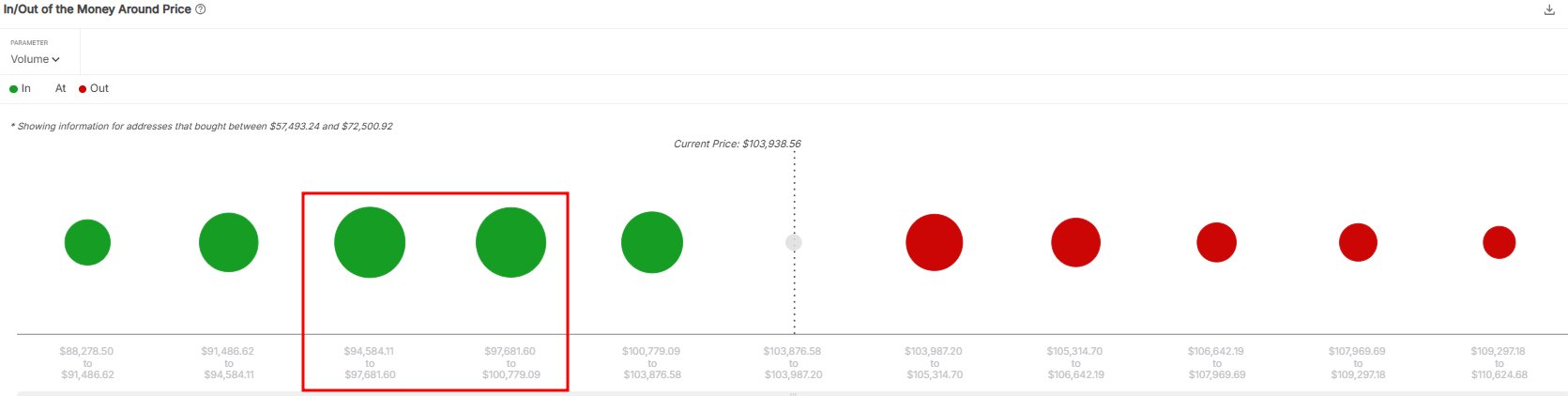This screenshot has height=396, width=1568.
Task: Select green bubble for $94,584.11 to $97,681.60
Action: (x=370, y=242)
